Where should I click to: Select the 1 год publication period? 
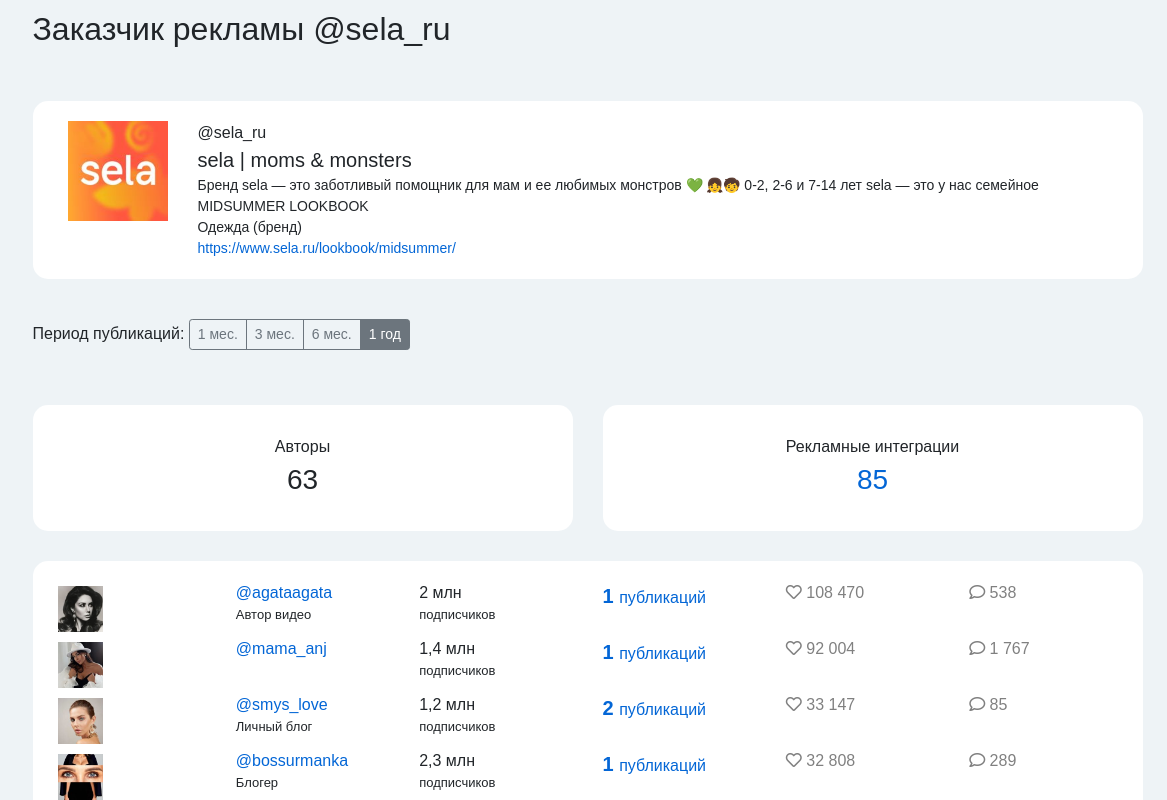point(385,334)
